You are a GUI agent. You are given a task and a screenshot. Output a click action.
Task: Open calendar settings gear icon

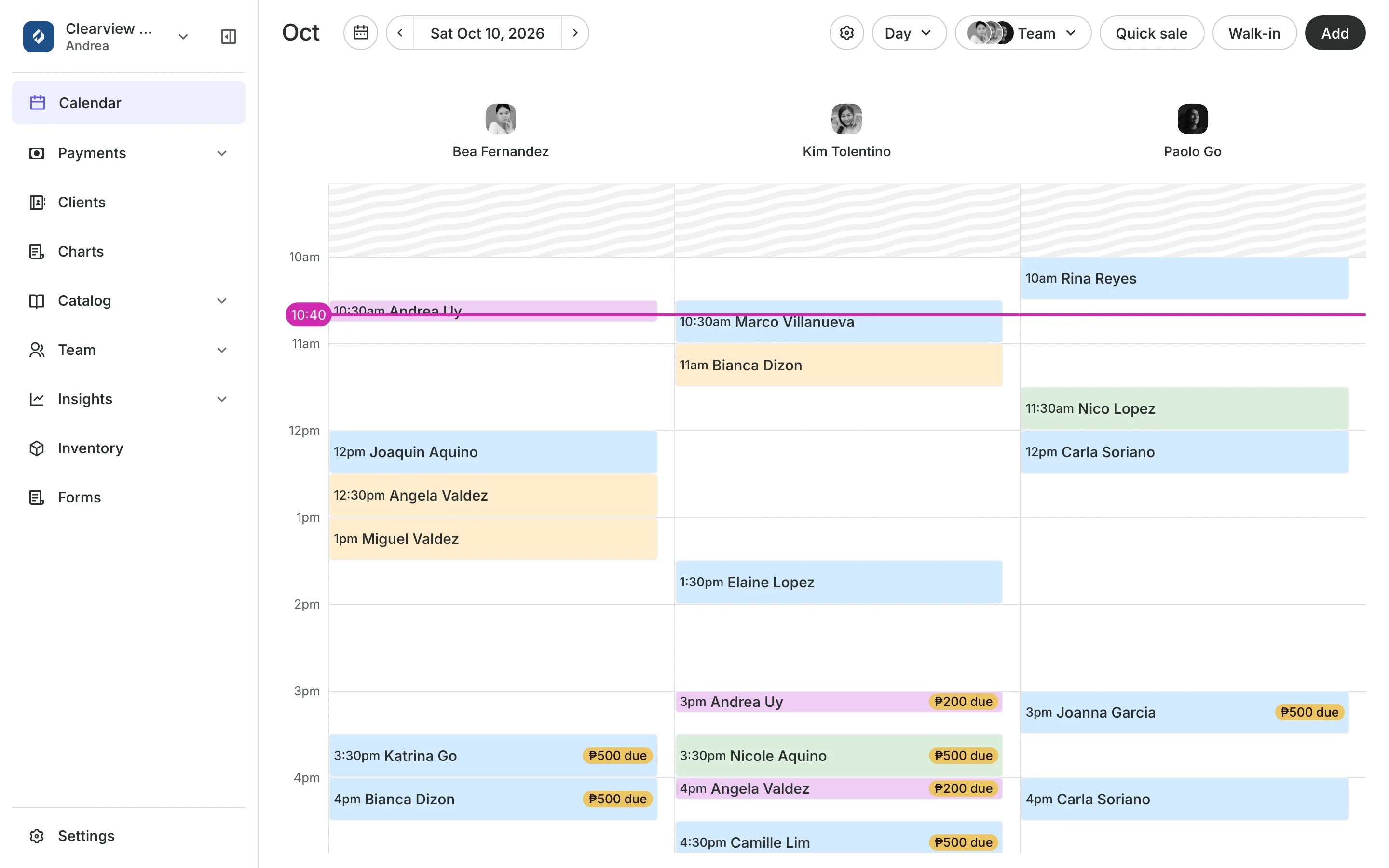pos(846,33)
